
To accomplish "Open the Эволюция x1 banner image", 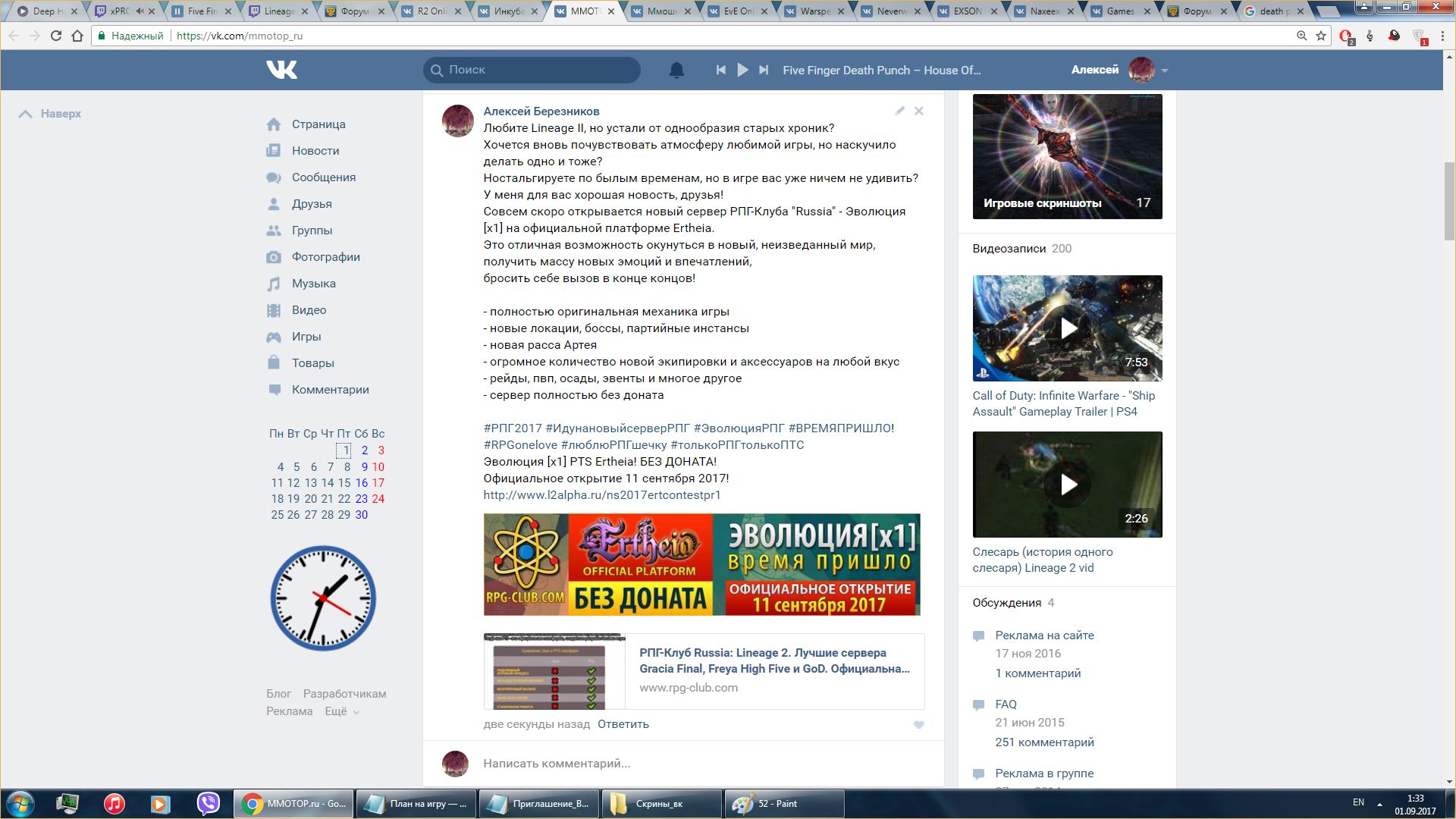I will tap(701, 564).
